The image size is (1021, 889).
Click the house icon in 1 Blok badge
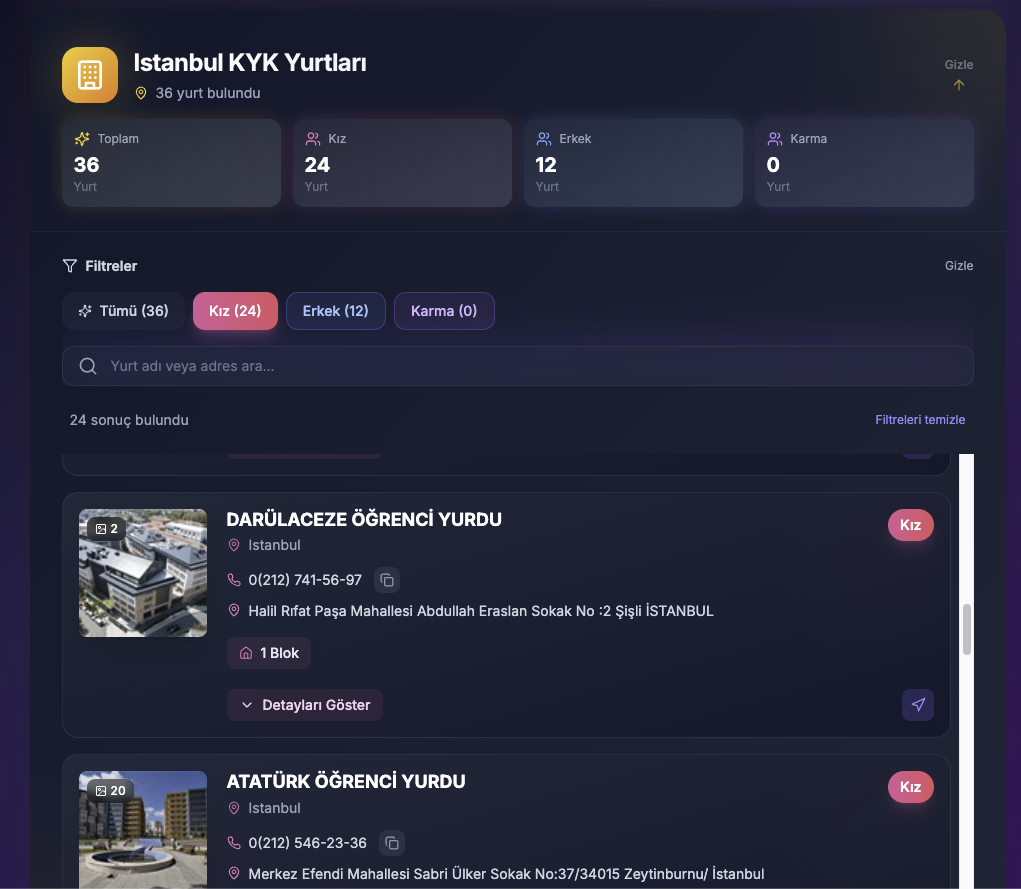click(246, 653)
